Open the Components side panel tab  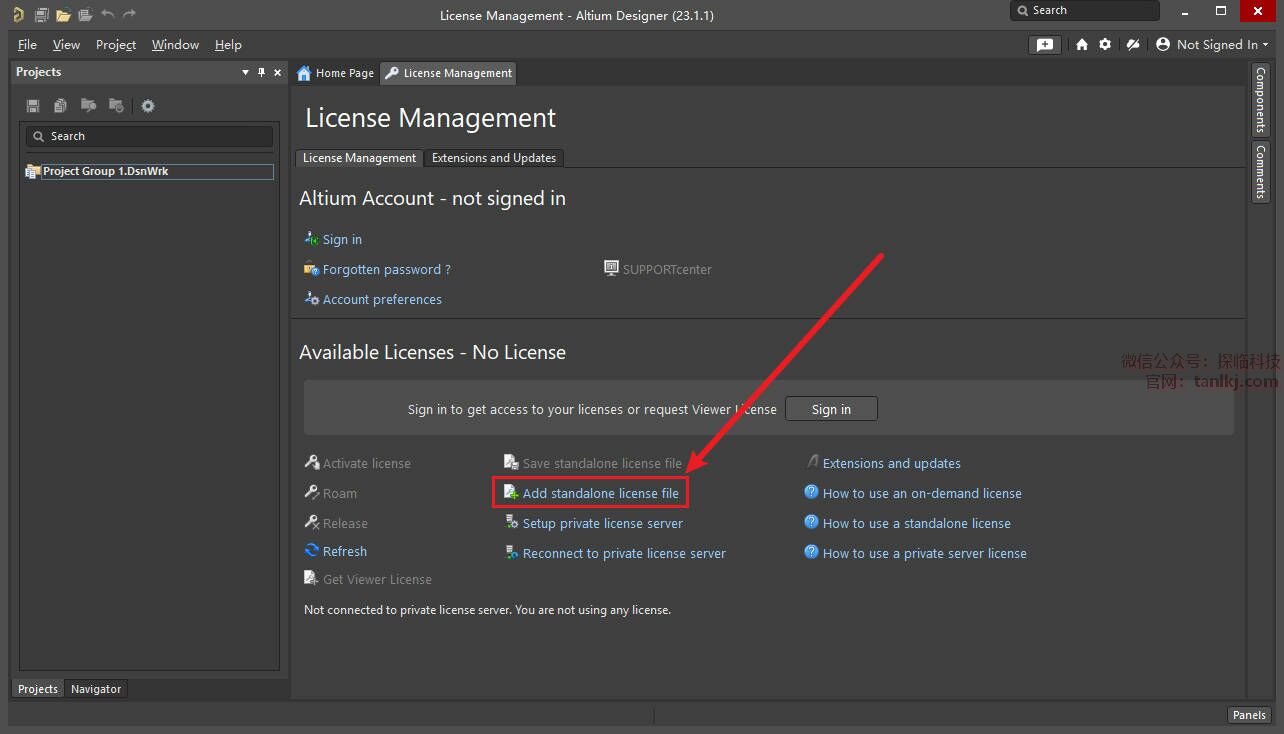(1261, 101)
